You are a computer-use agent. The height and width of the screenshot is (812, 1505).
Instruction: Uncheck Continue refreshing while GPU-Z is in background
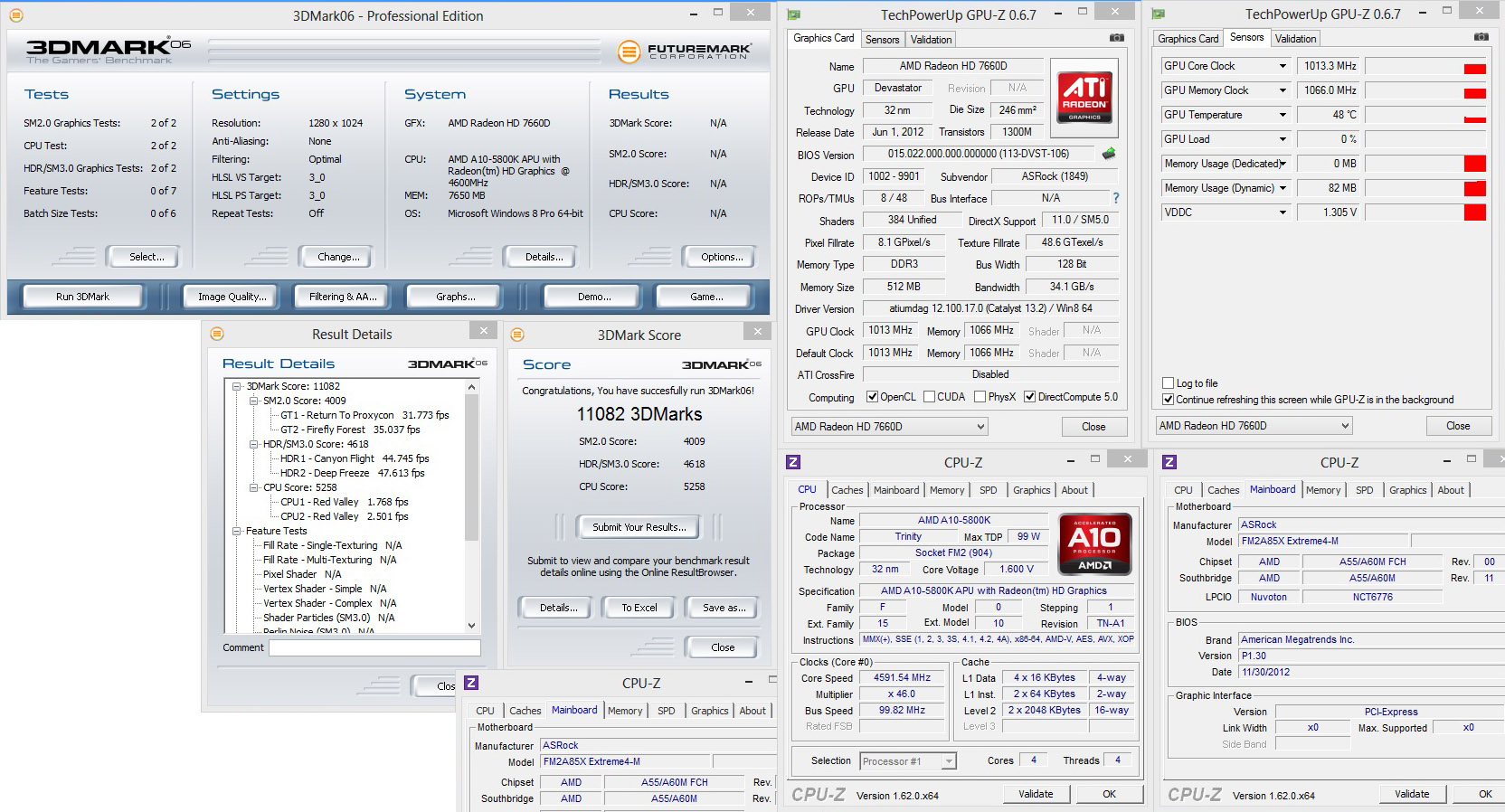1168,400
